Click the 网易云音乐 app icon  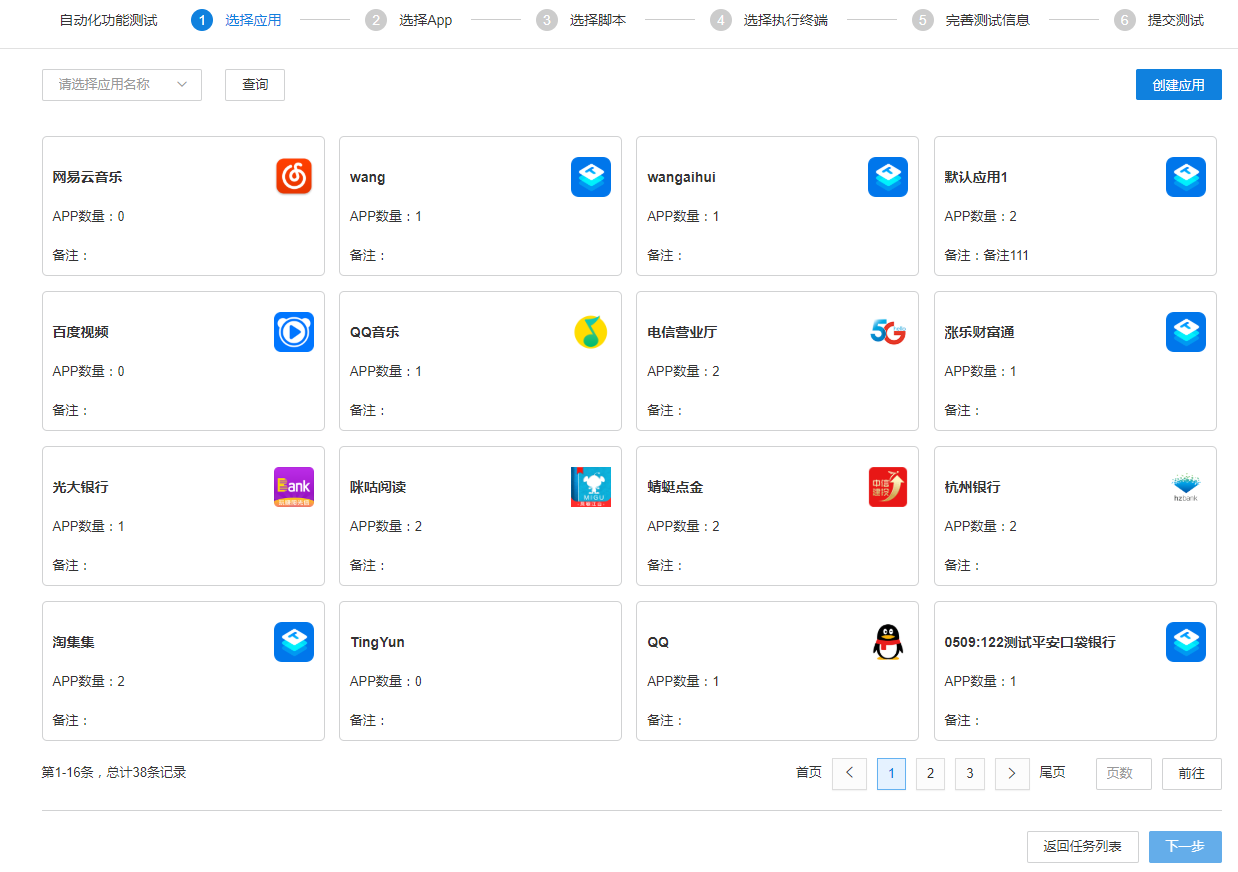(294, 177)
